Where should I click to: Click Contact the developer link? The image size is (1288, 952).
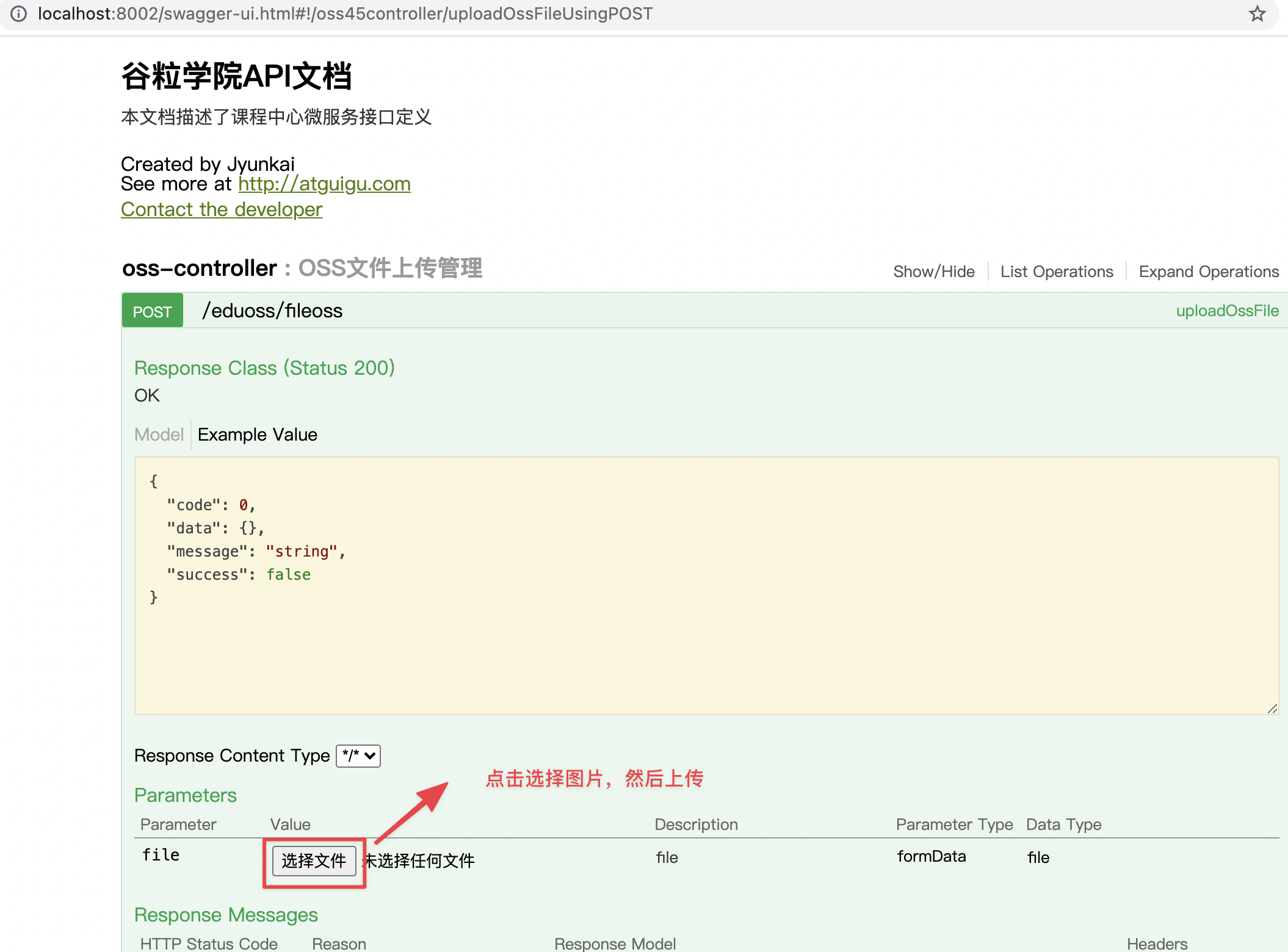[x=221, y=209]
